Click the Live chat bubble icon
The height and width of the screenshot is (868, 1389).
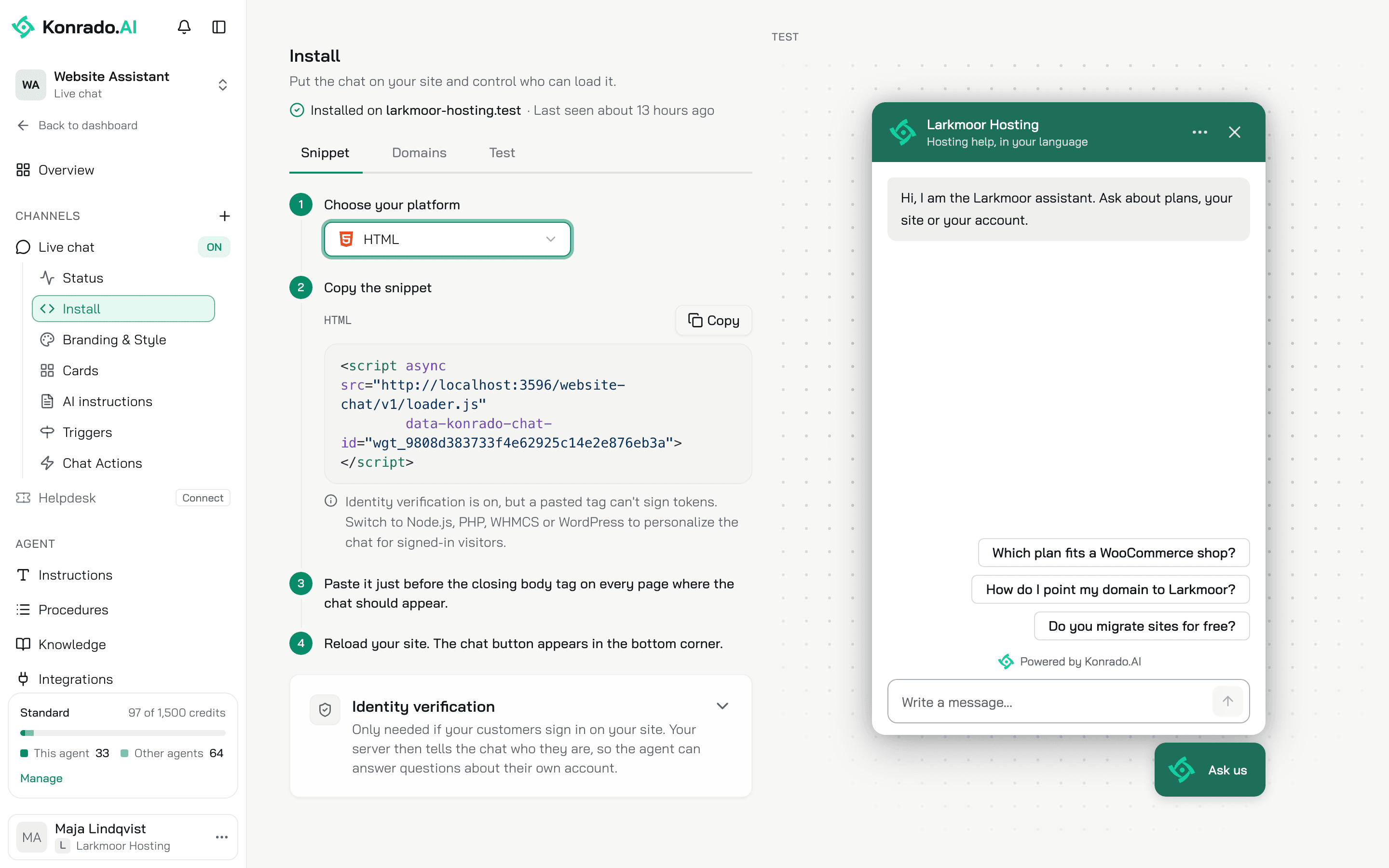(x=23, y=247)
